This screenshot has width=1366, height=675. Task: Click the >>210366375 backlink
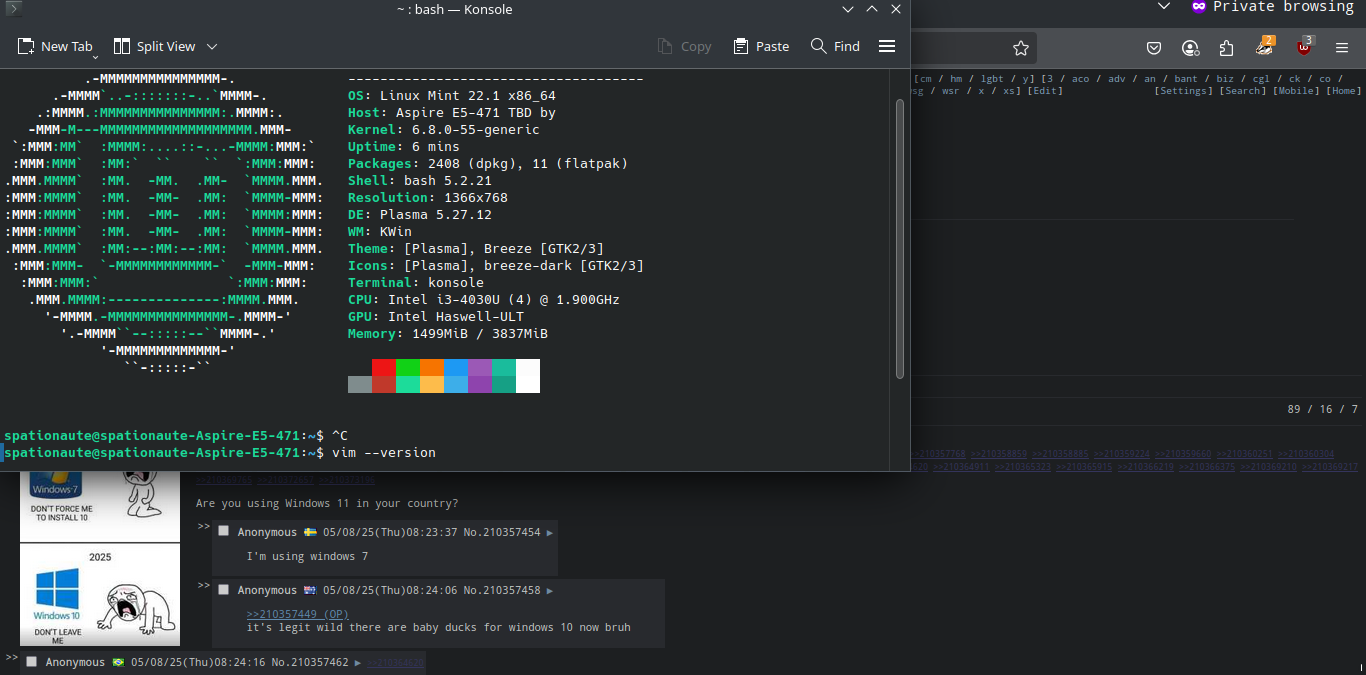click(1207, 467)
